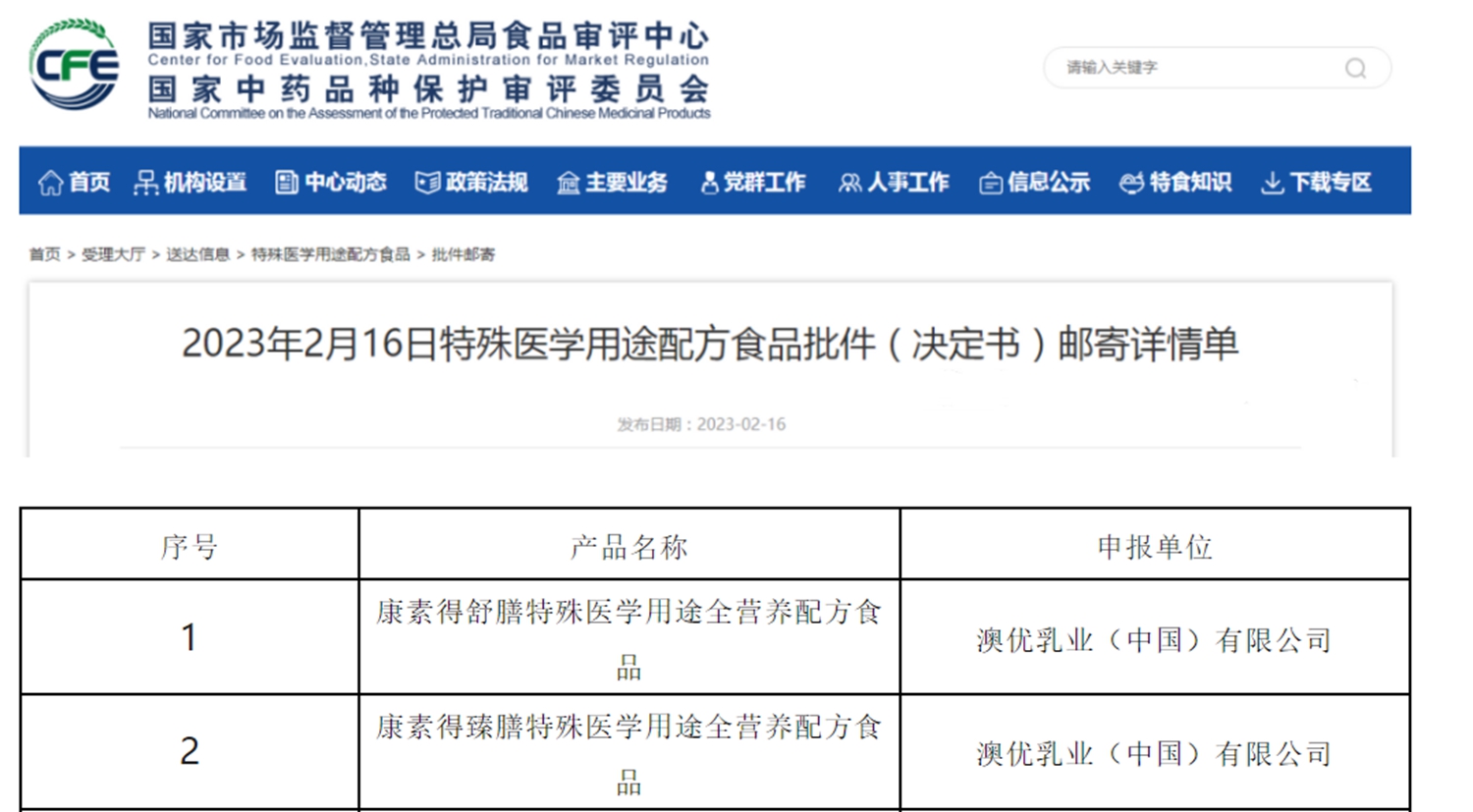Image resolution: width=1473 pixels, height=812 pixels.
Task: Click the building icon beside 主要业务
Action: point(568,183)
